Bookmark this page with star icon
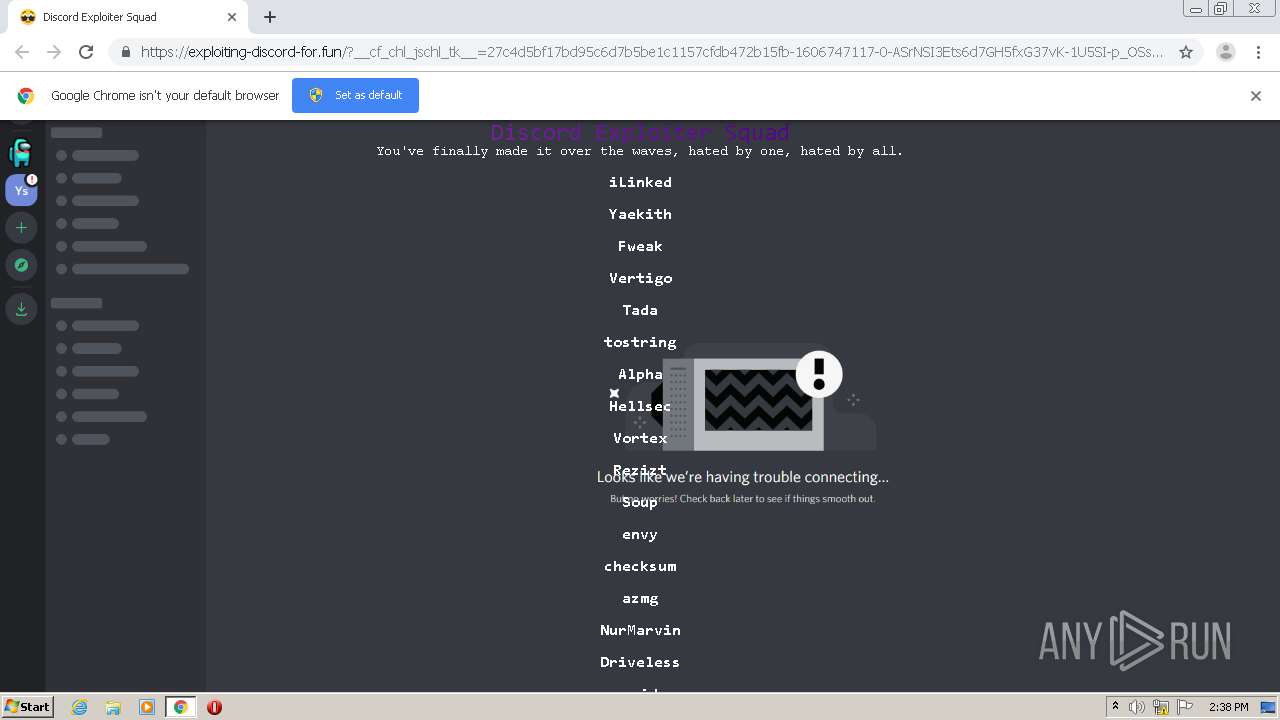 (x=1186, y=52)
